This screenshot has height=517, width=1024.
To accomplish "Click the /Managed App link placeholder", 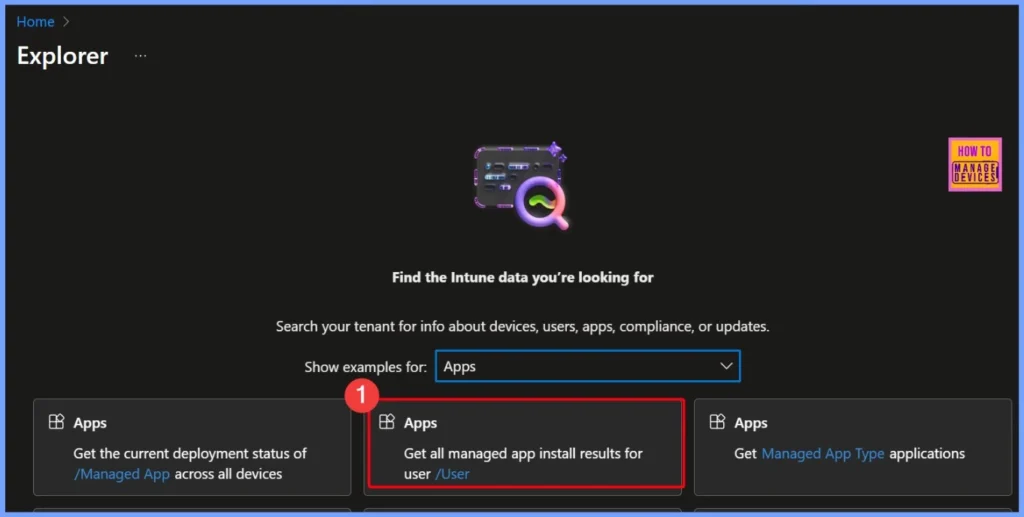I will click(x=122, y=474).
